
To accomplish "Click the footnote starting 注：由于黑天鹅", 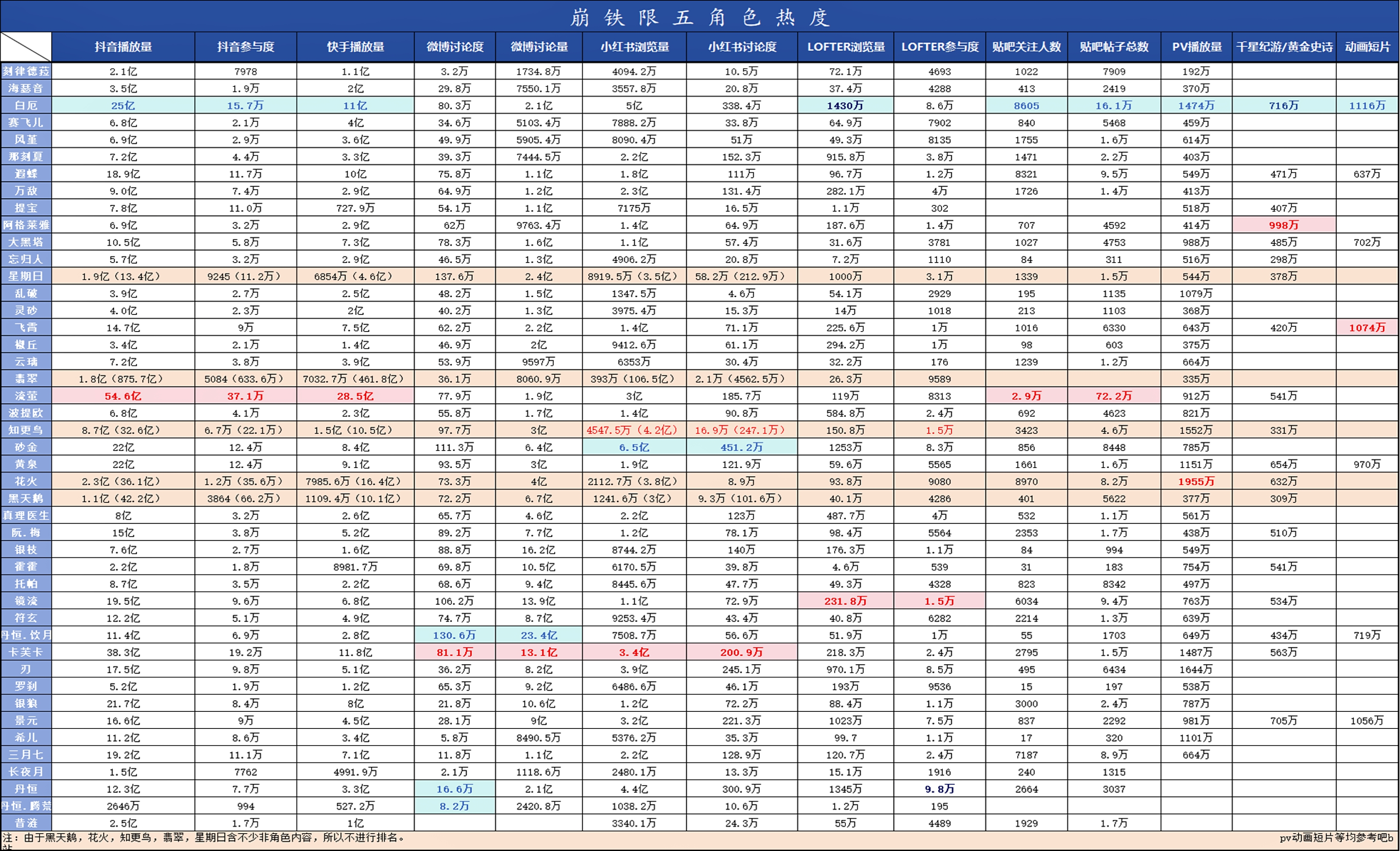I will pyautogui.click(x=205, y=837).
